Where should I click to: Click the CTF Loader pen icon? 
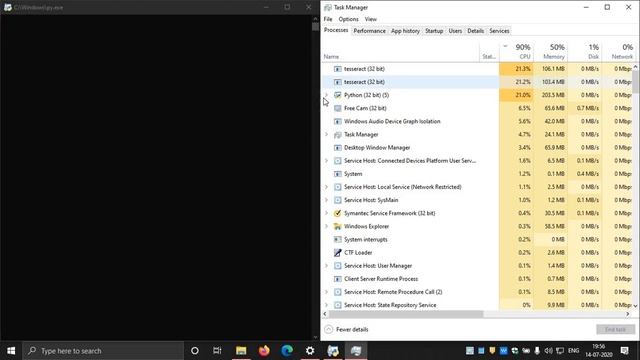(338, 253)
